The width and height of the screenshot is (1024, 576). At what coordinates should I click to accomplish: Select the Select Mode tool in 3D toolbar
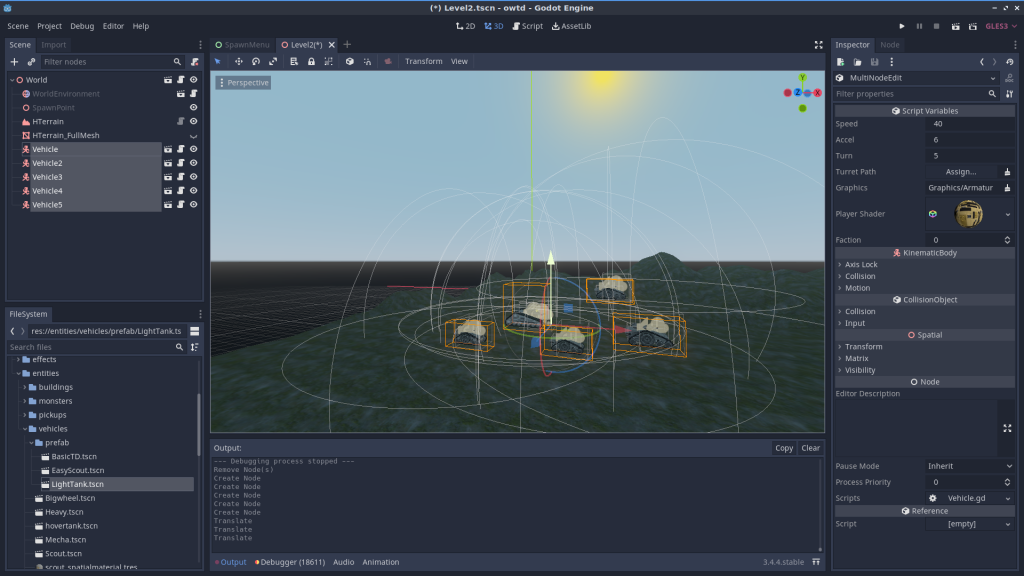[218, 61]
